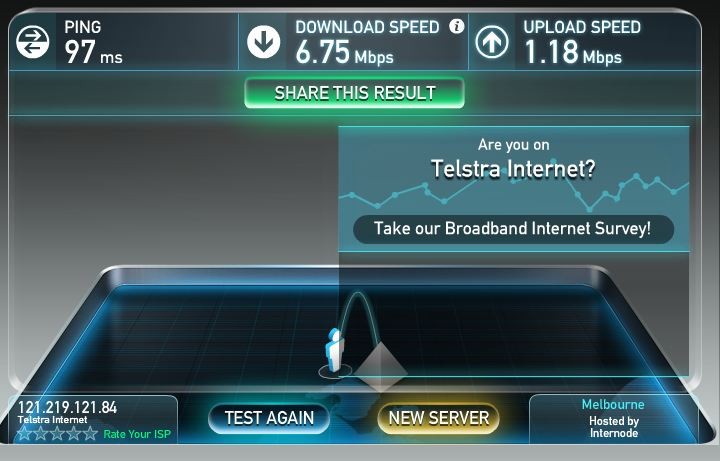Click the Rate Your ISP link

click(x=137, y=434)
